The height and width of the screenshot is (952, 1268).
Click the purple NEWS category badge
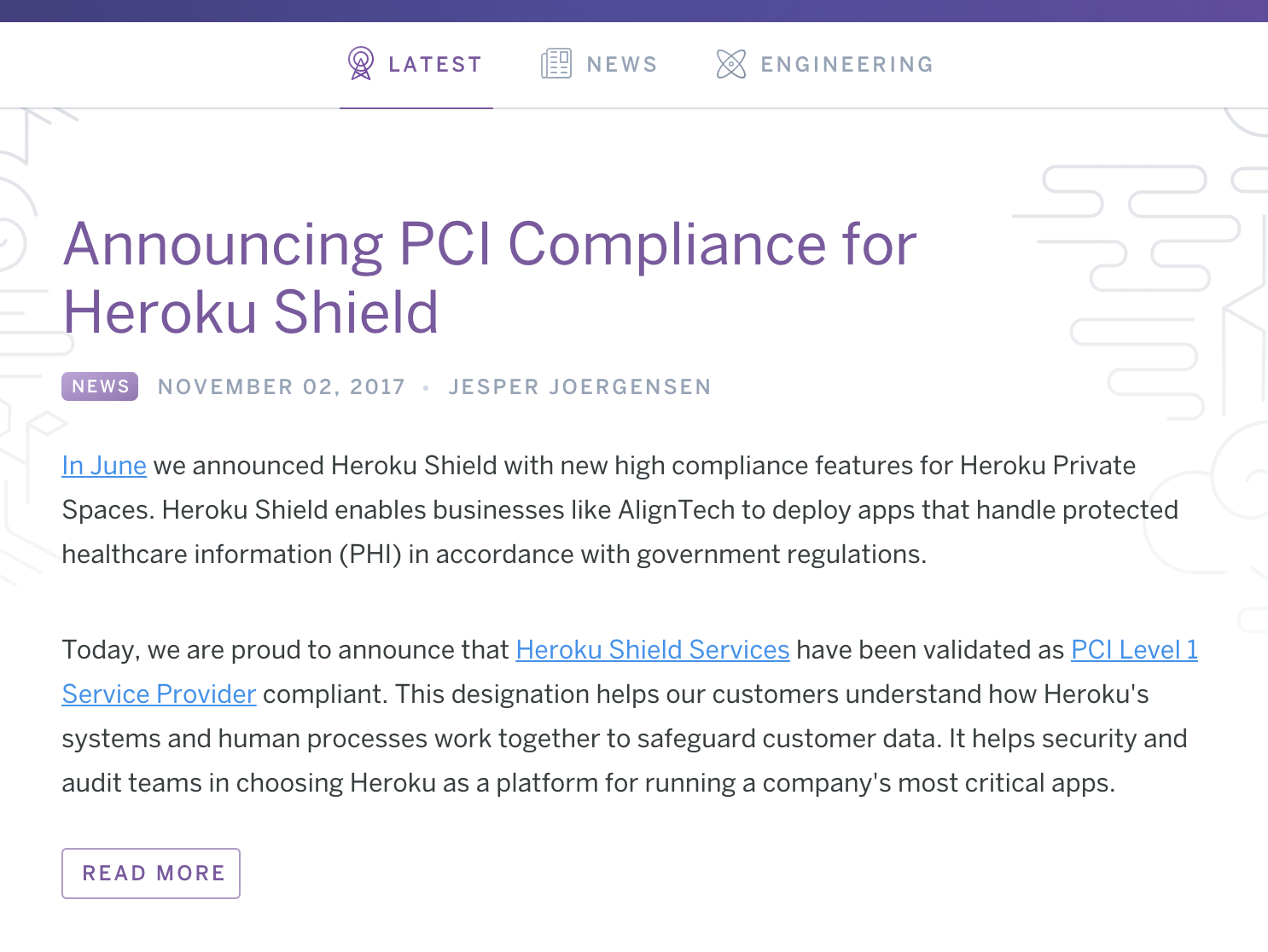(x=99, y=386)
